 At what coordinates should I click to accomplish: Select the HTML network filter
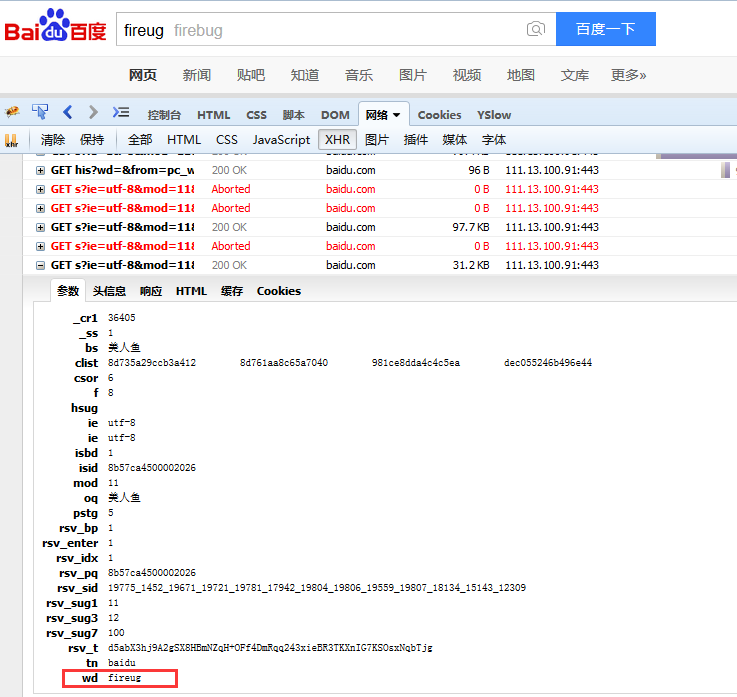pyautogui.click(x=184, y=140)
